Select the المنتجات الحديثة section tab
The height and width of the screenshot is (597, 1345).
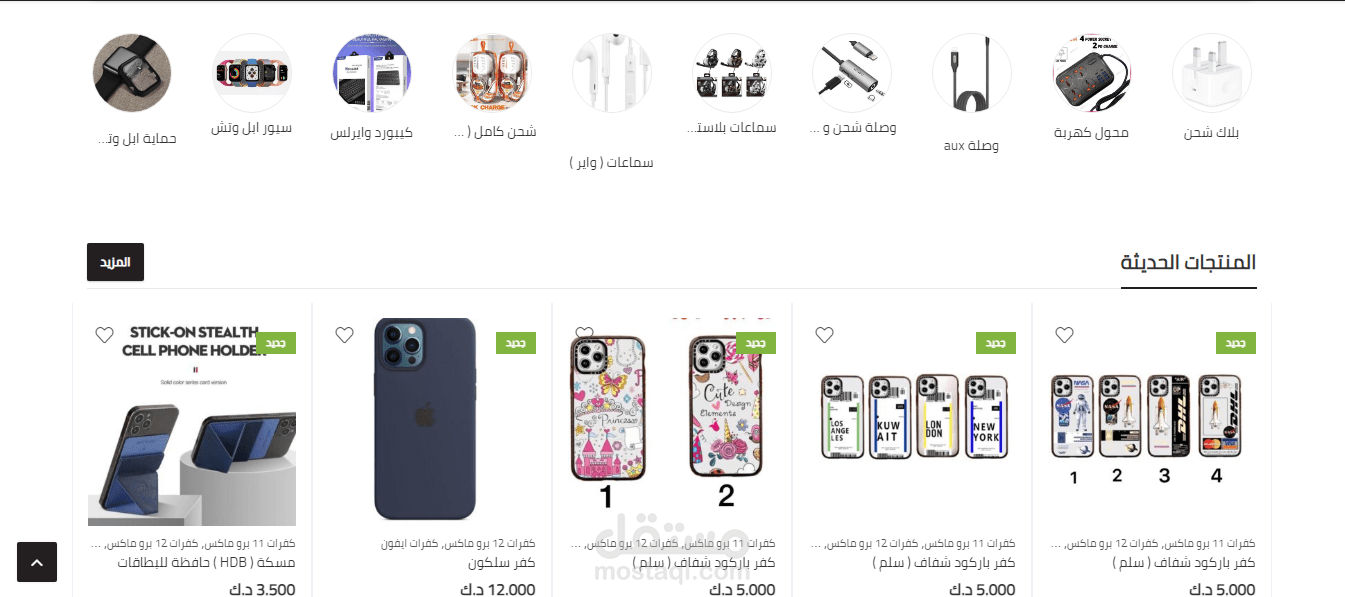[x=1188, y=263]
